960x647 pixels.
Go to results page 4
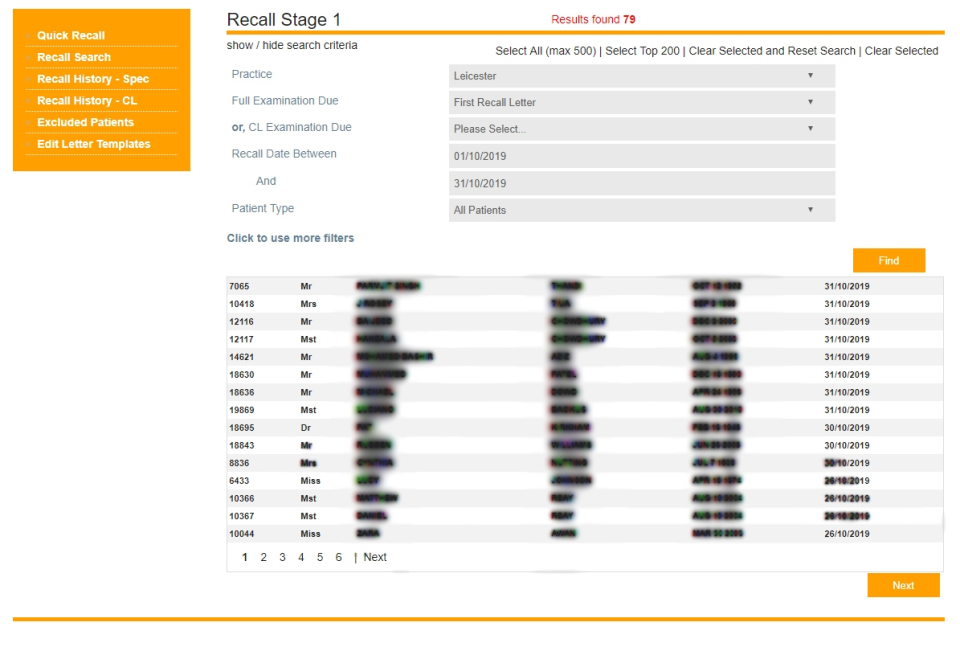point(301,557)
